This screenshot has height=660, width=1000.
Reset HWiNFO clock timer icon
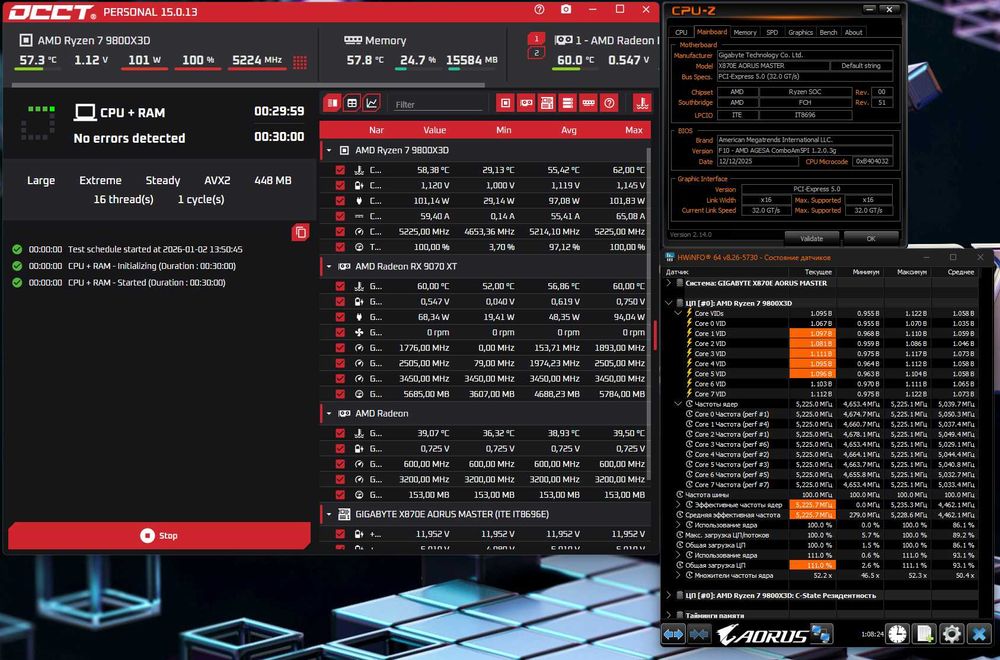(897, 634)
